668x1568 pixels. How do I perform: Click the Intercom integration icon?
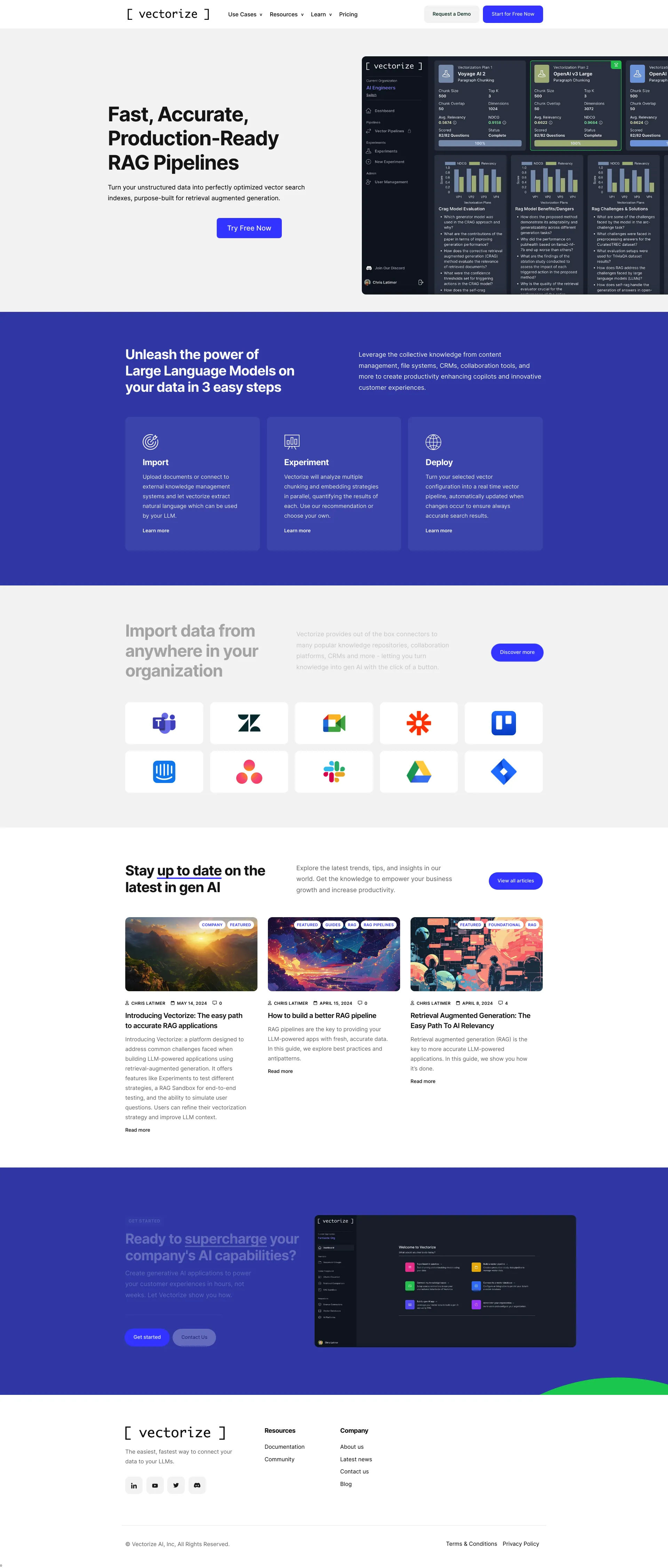165,771
